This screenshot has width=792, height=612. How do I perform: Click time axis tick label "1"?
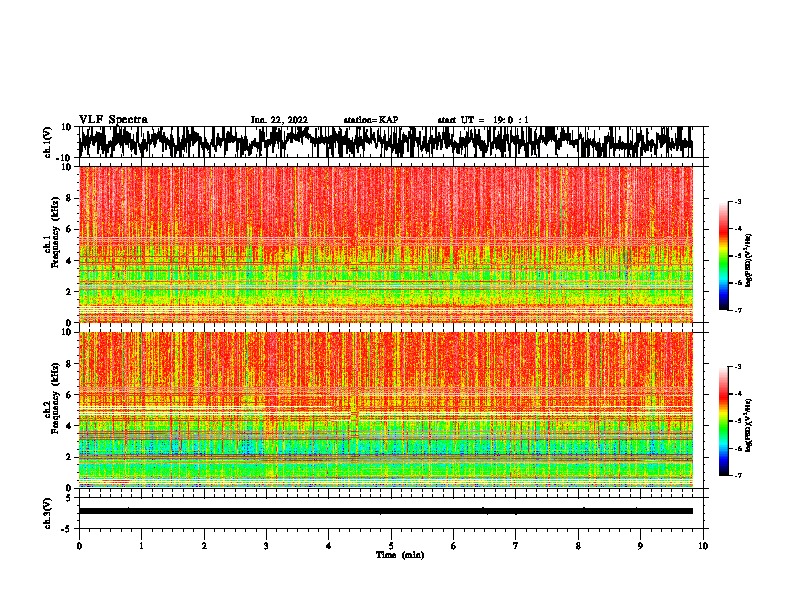(142, 546)
